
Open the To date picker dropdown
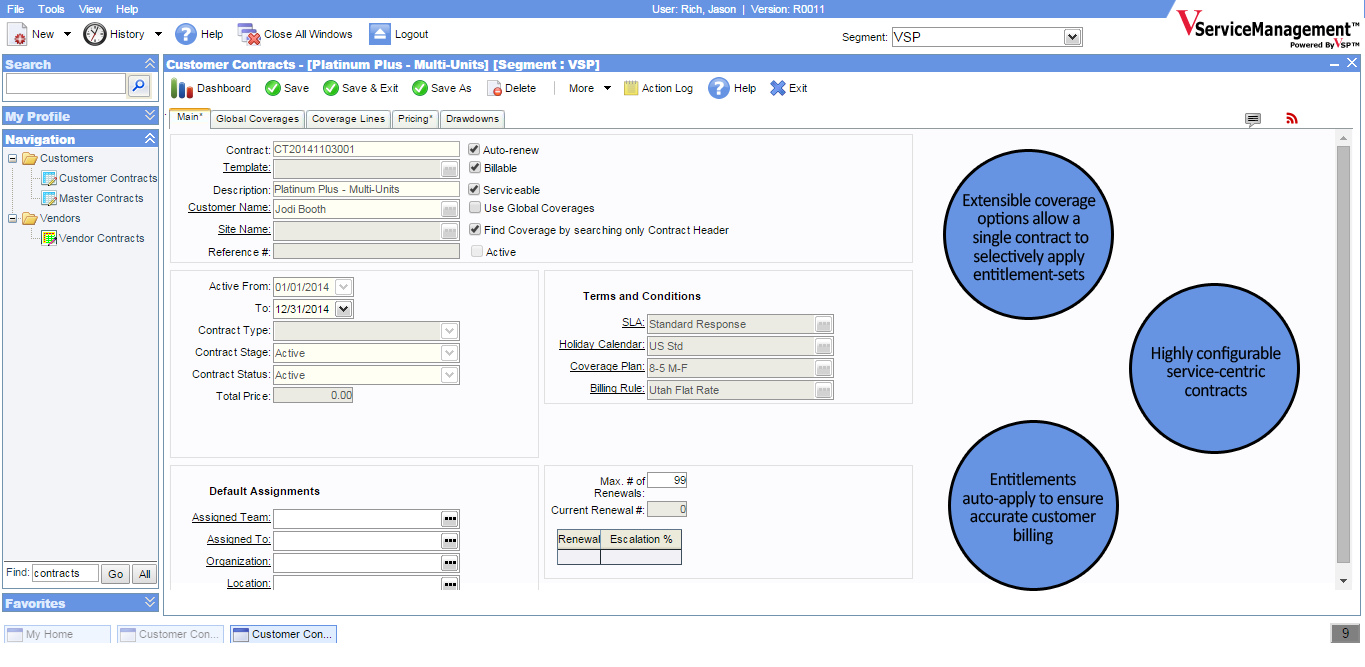(344, 309)
